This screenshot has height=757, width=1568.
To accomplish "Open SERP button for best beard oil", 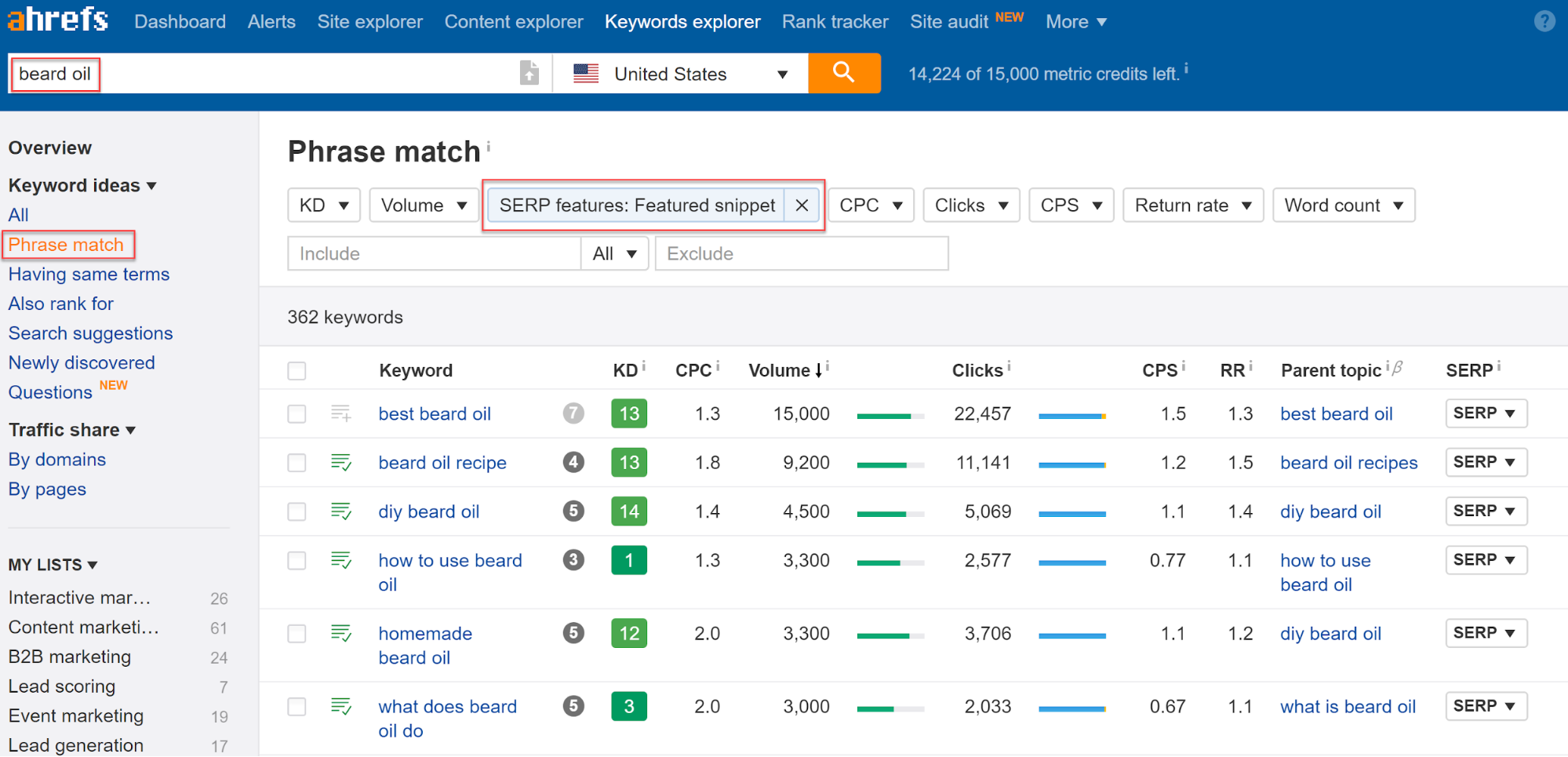I will coord(1486,413).
